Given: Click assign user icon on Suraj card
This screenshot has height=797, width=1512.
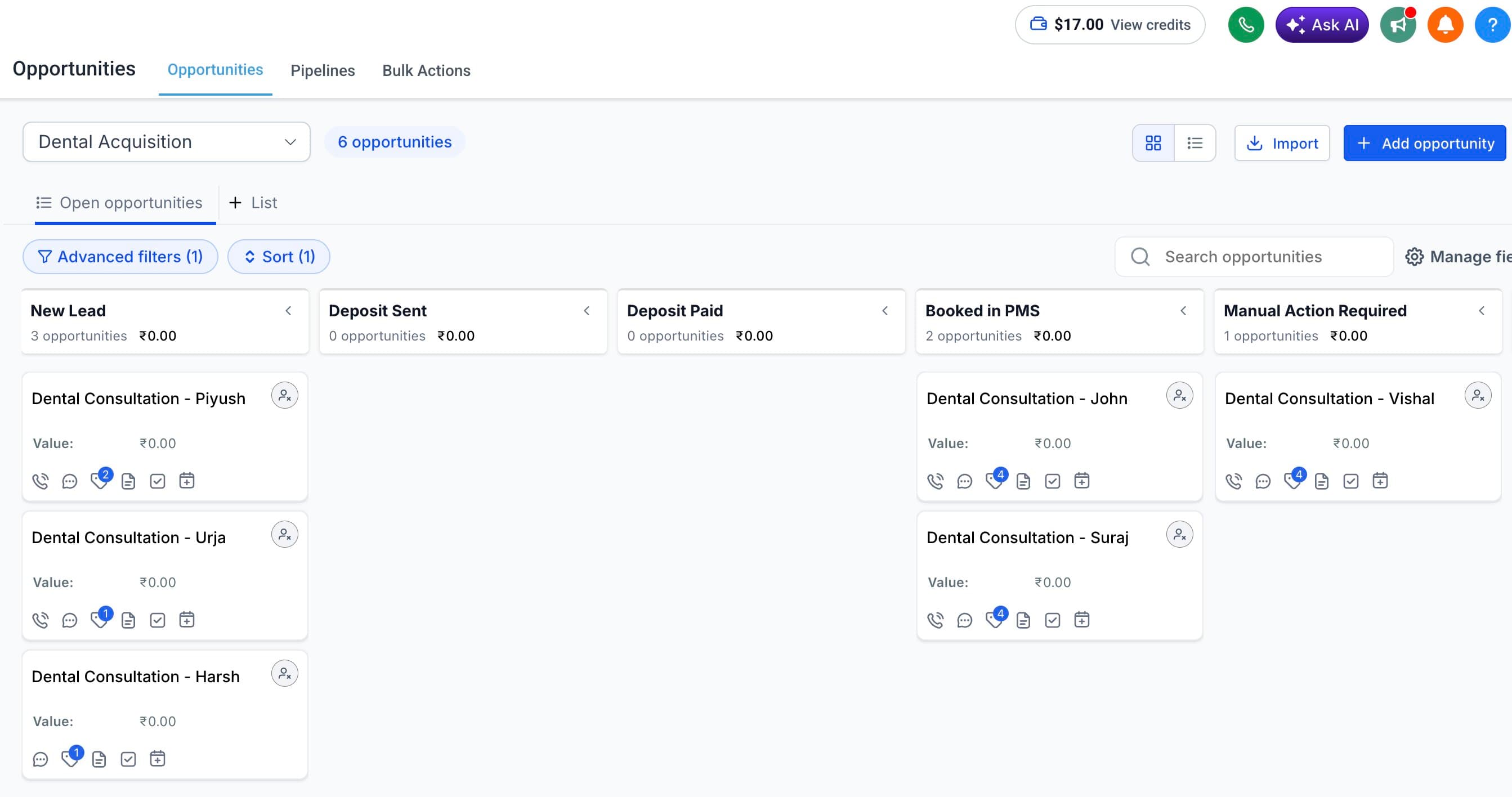Looking at the screenshot, I should (x=1180, y=535).
